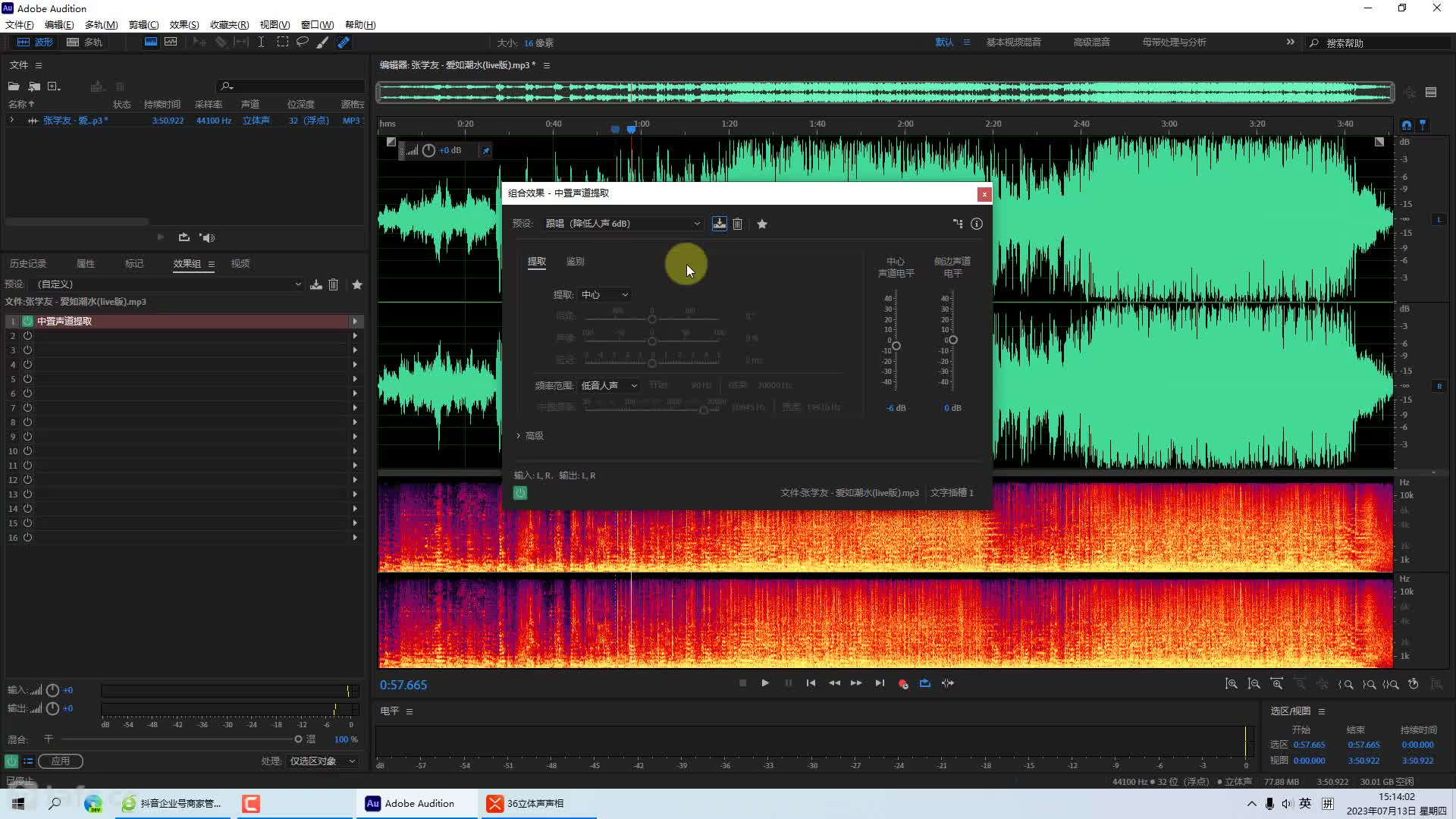Switch to the Discrimination (鉴别) tab
Screen dimensions: 1456x819
[x=575, y=262]
